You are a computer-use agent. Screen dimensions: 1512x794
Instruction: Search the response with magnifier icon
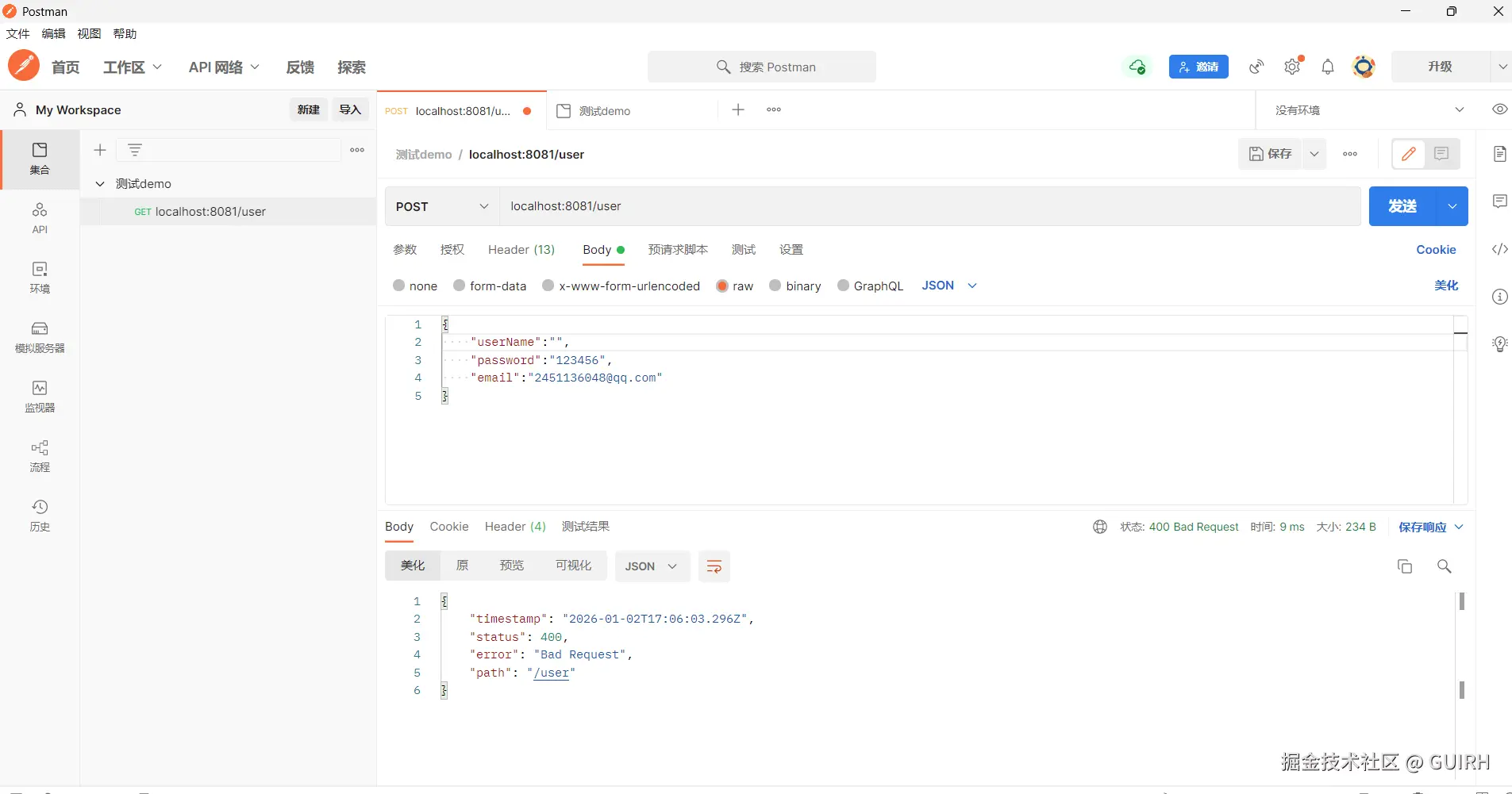tap(1444, 566)
